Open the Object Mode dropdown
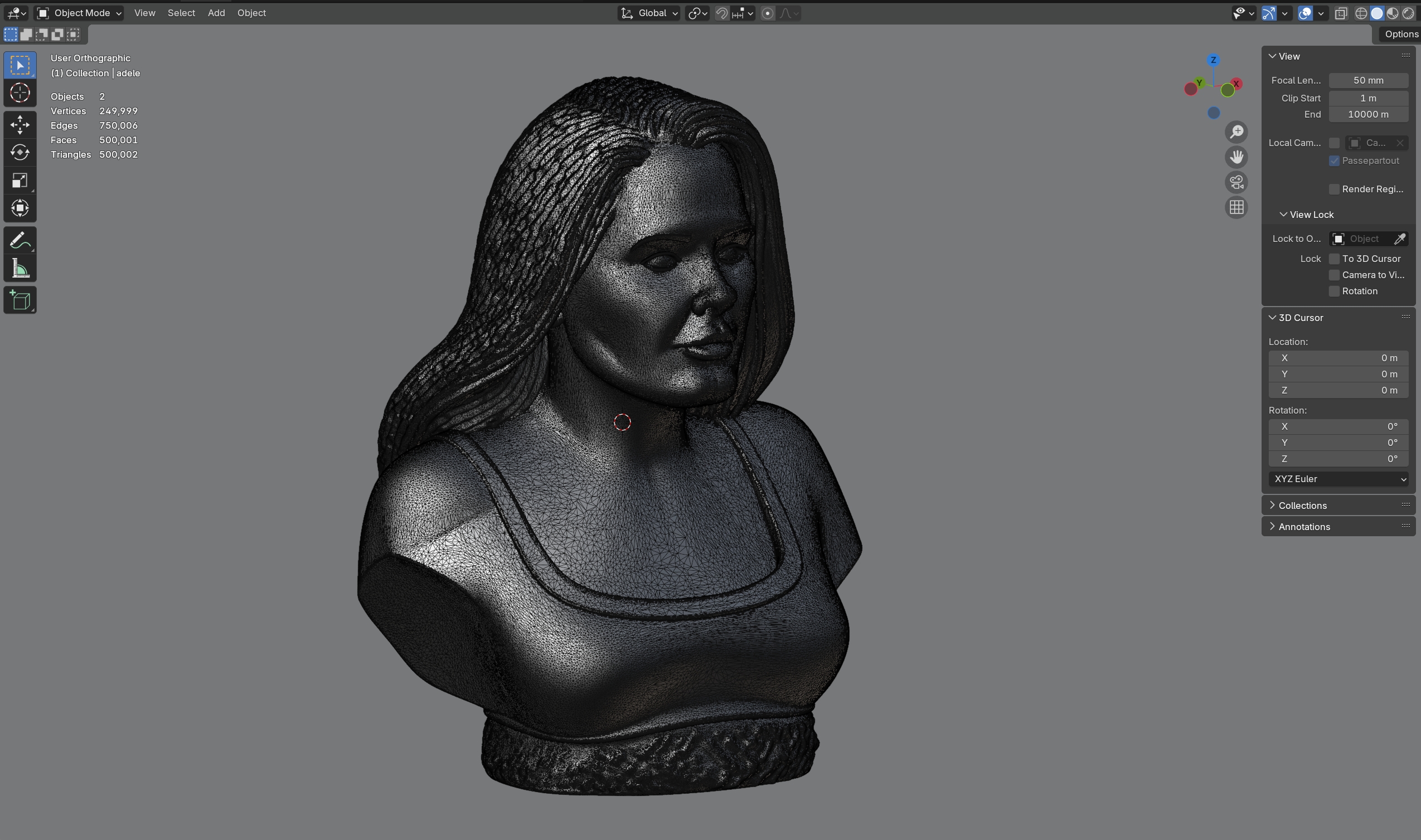Image resolution: width=1421 pixels, height=840 pixels. coord(79,13)
